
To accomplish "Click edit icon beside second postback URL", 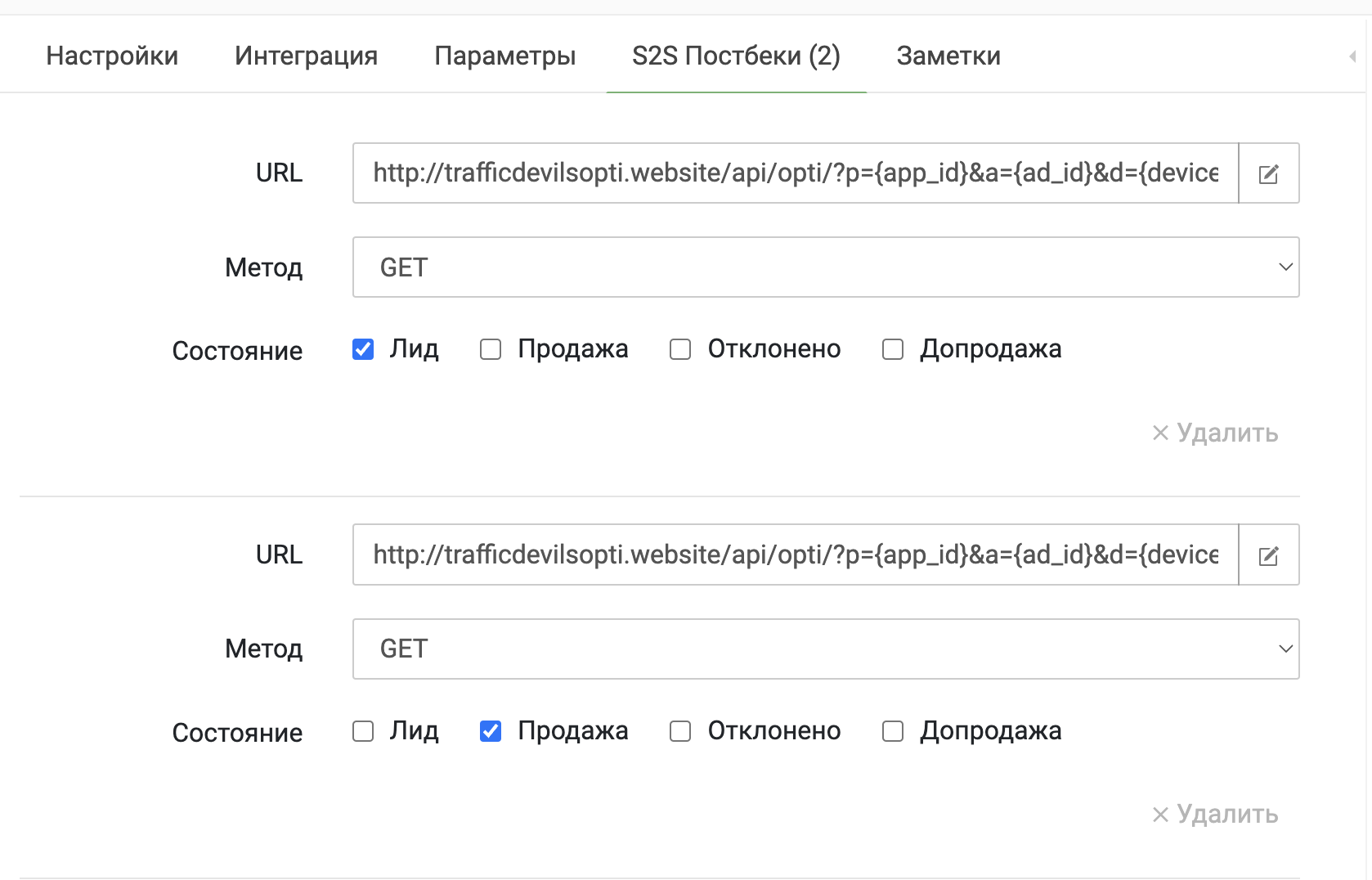I will coord(1268,555).
